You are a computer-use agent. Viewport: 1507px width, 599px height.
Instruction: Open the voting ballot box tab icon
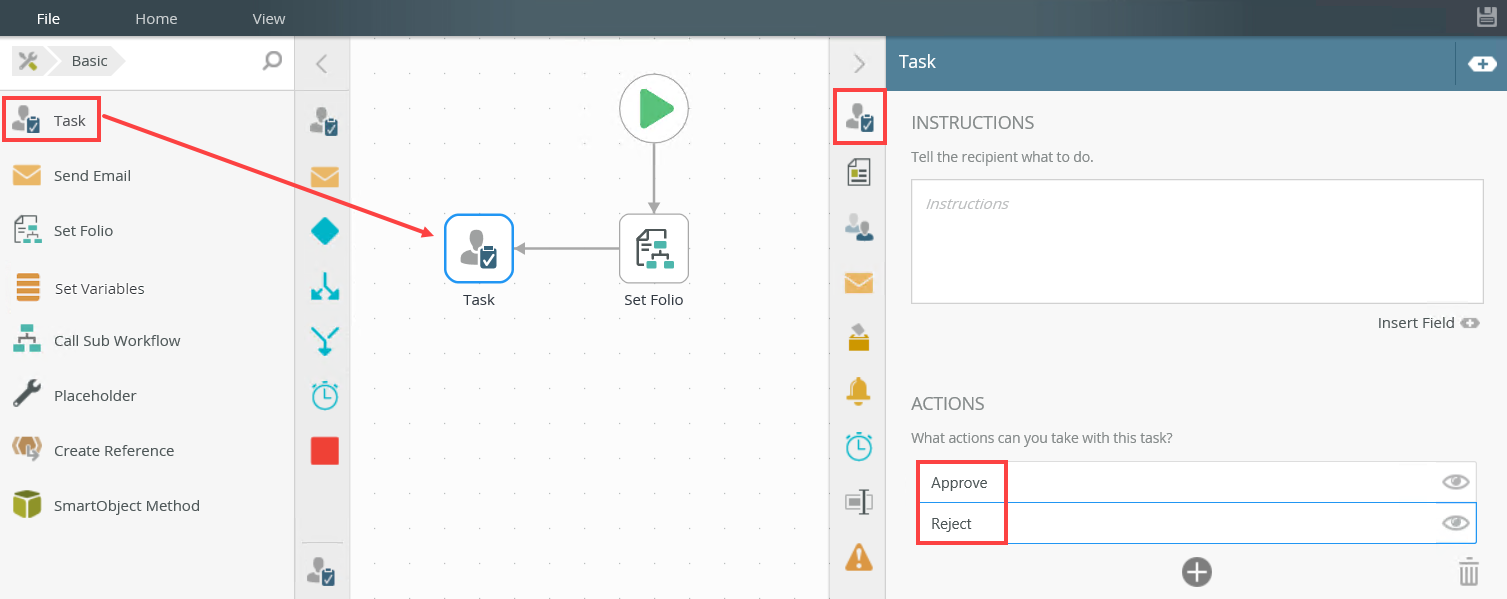[859, 338]
